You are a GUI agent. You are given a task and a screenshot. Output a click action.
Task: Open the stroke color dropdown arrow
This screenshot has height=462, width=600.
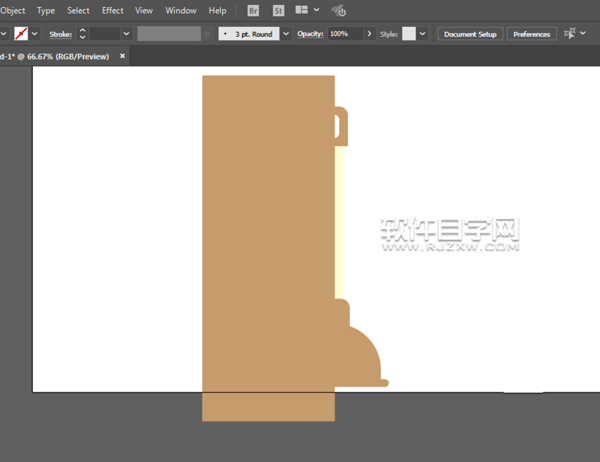[35, 34]
